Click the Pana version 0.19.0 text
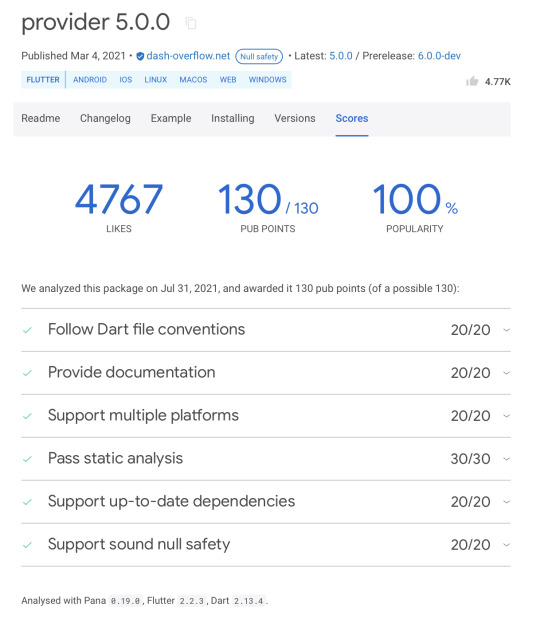 pyautogui.click(x=126, y=601)
